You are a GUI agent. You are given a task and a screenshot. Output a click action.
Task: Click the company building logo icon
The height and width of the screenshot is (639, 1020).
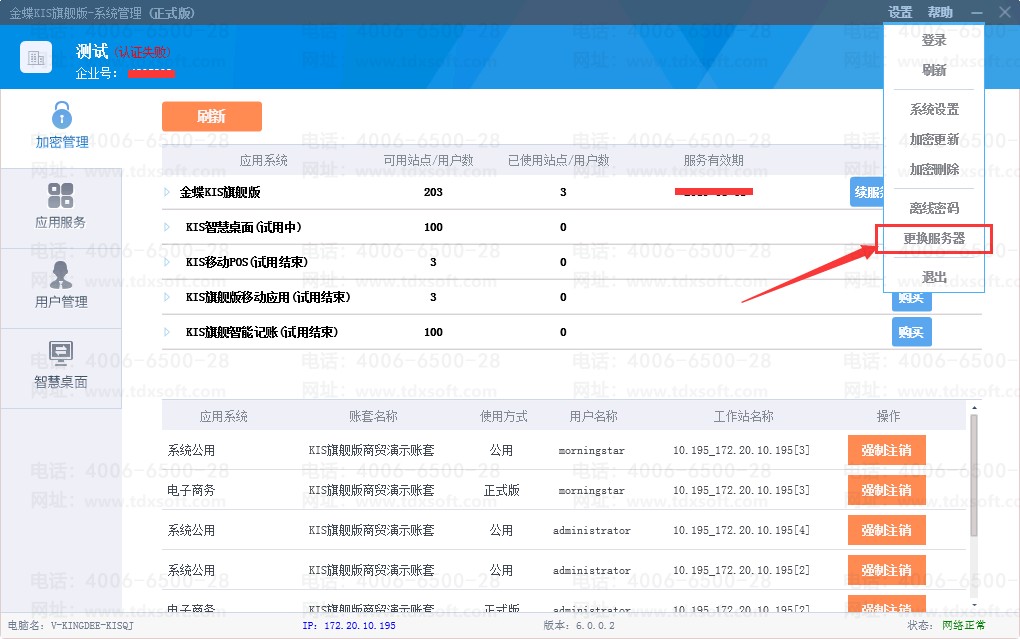[x=36, y=57]
